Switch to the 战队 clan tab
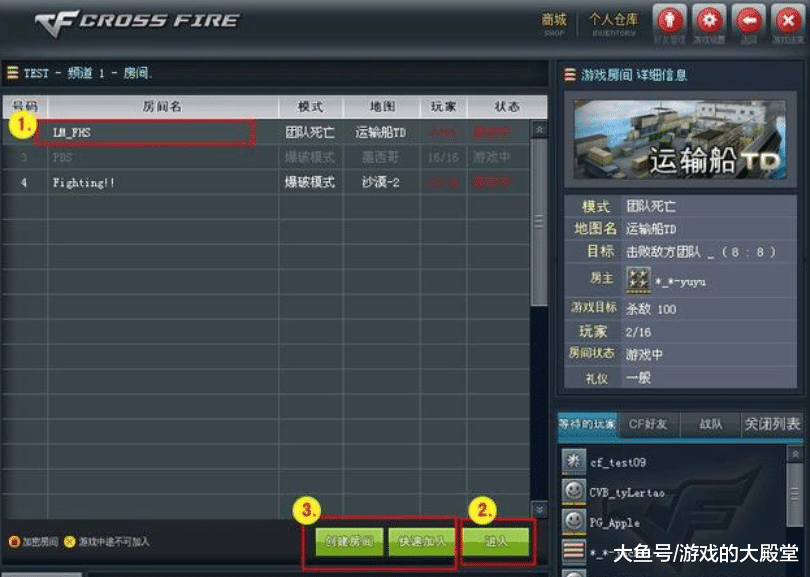 [x=711, y=425]
